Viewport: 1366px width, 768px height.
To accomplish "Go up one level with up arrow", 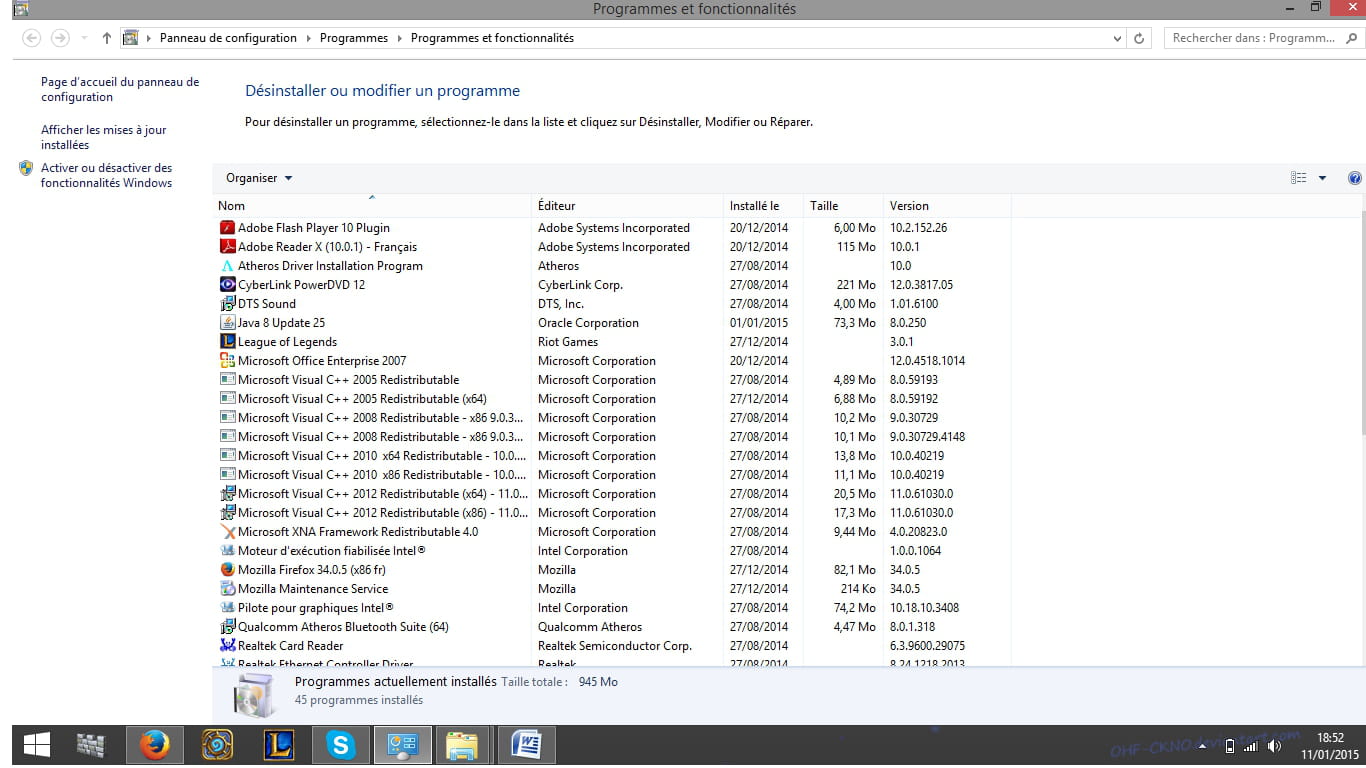I will tap(107, 38).
